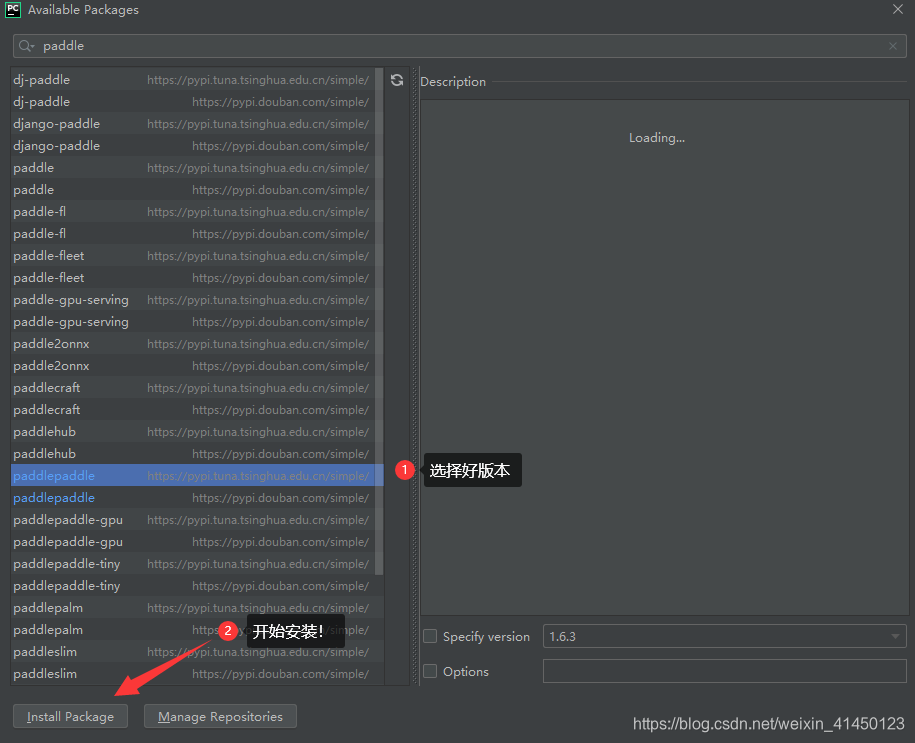Viewport: 915px width, 743px height.
Task: Choose paddlepaddle-gpu from tsinghua
Action: [193, 520]
